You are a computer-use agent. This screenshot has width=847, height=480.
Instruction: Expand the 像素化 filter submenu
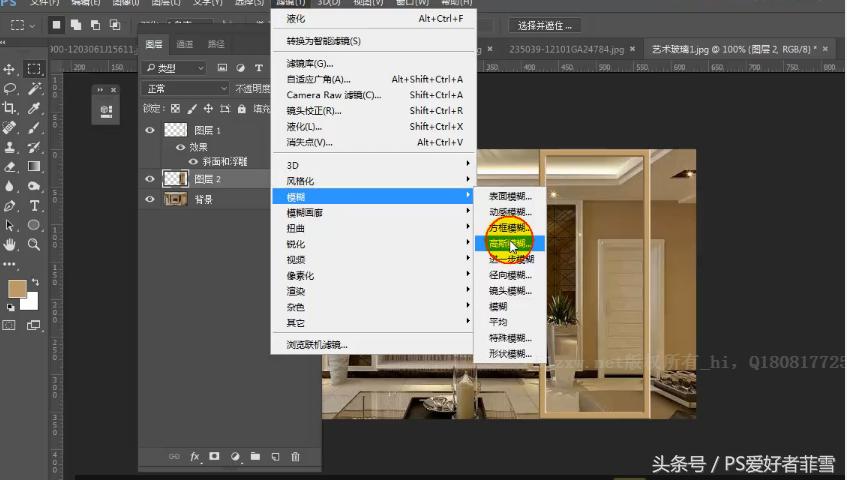pyautogui.click(x=374, y=275)
